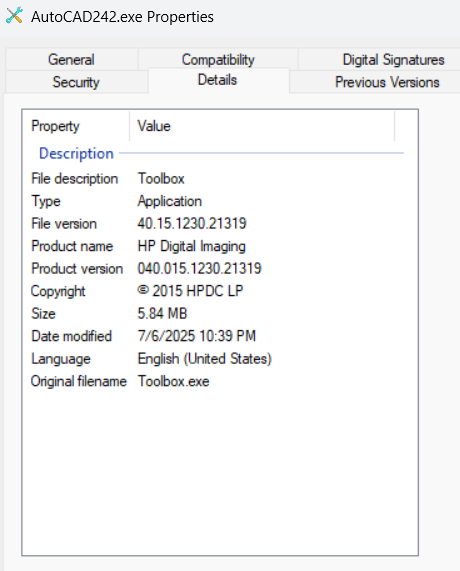The image size is (460, 571).
Task: Click the toolbox icon in title bar
Action: tap(15, 16)
